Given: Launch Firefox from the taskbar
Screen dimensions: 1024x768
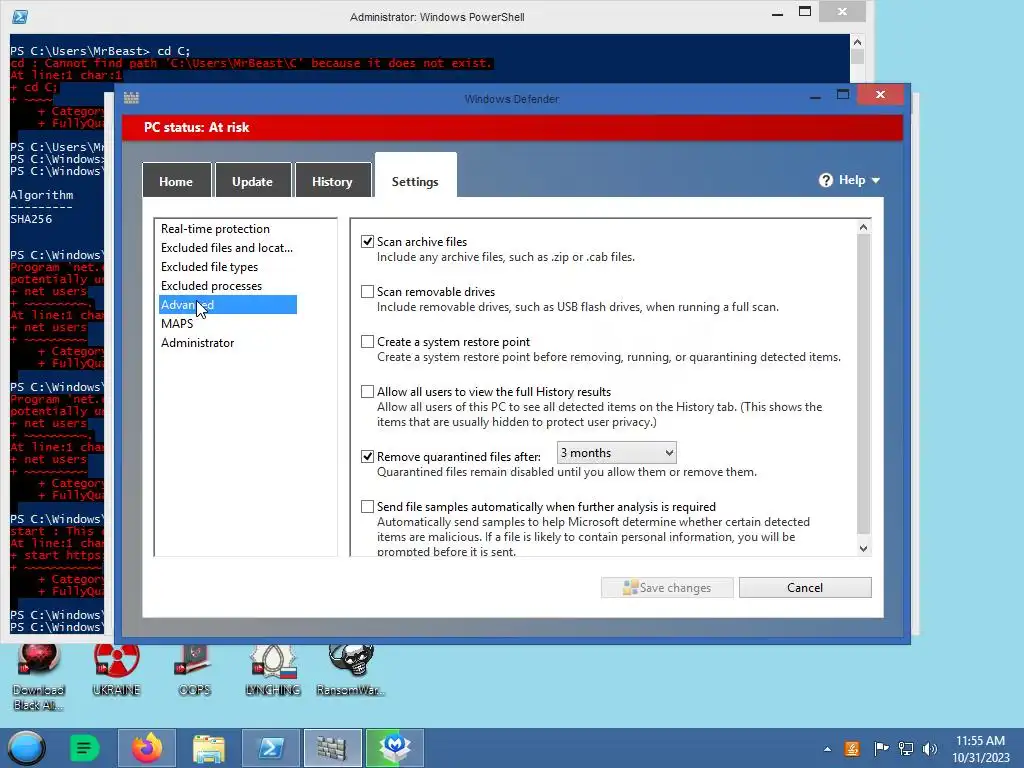Looking at the screenshot, I should [x=147, y=748].
